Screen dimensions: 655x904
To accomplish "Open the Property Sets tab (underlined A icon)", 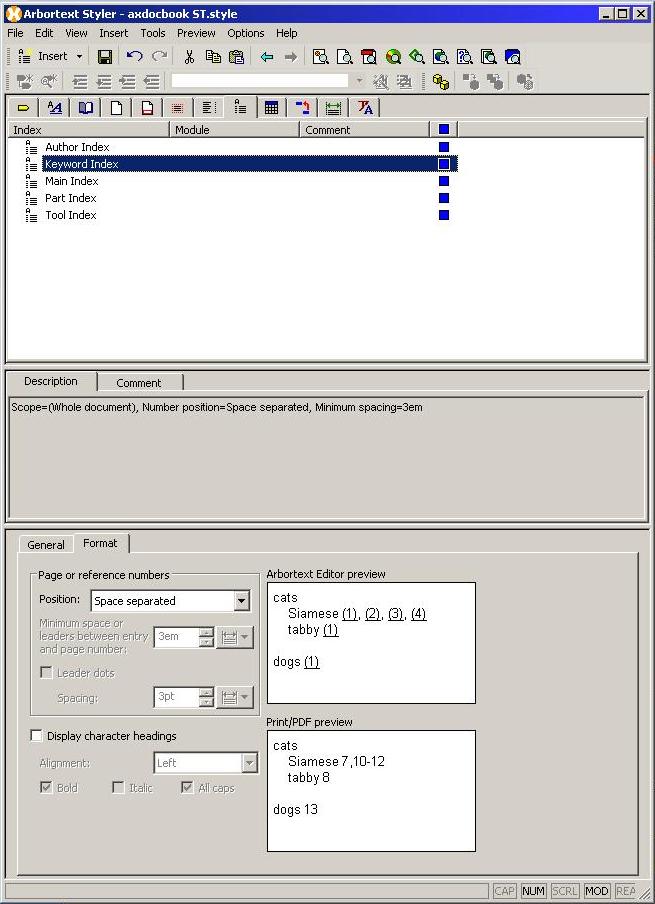I will 55,108.
